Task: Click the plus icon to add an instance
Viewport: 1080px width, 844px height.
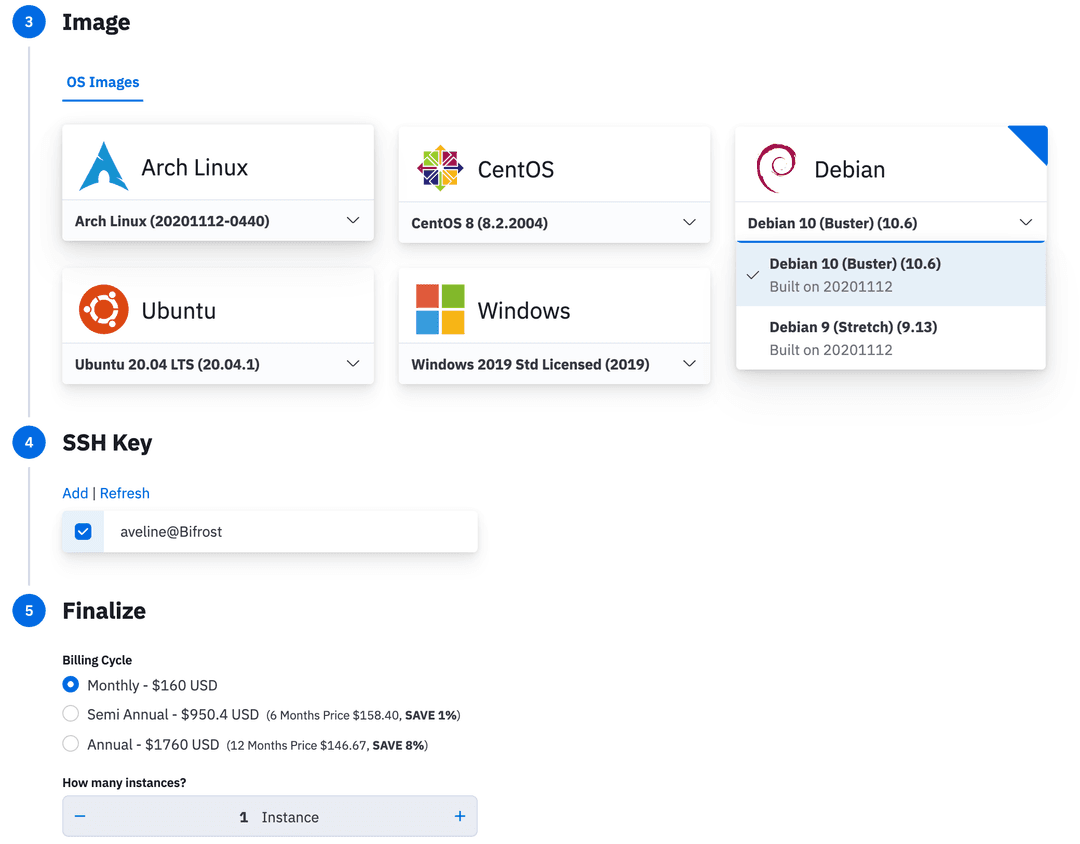Action: pyautogui.click(x=460, y=817)
